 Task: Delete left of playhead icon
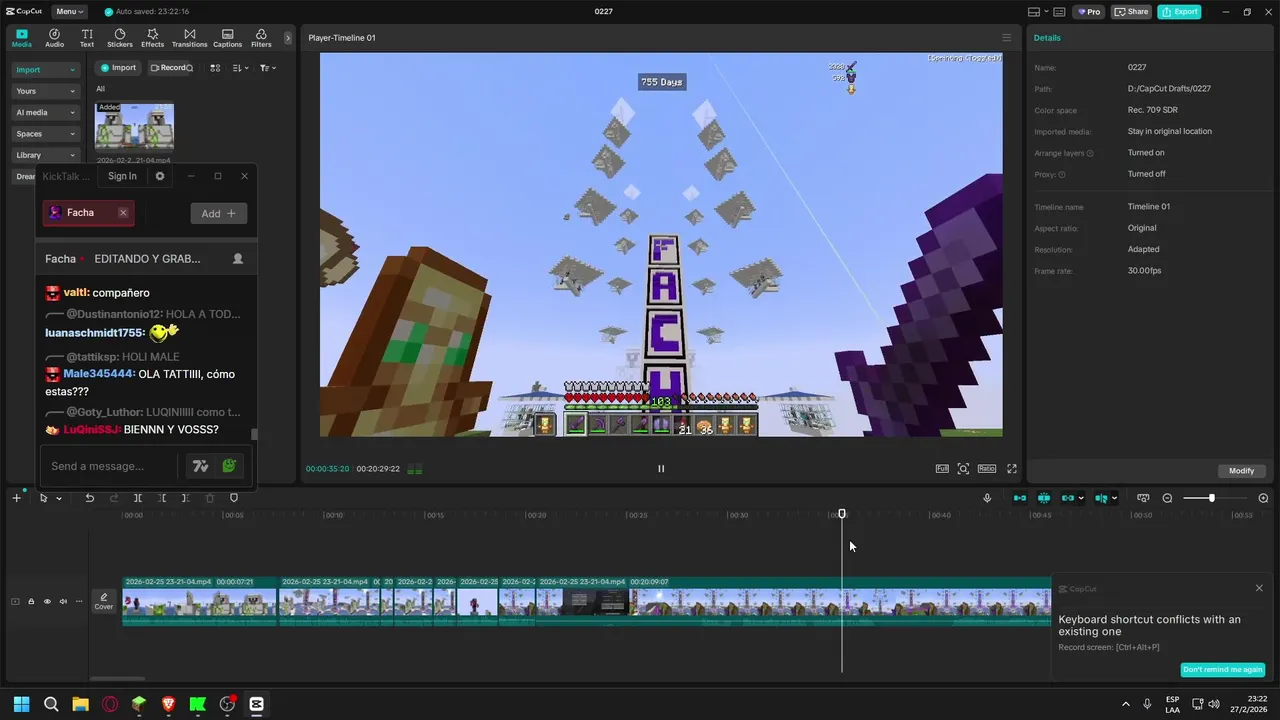(162, 498)
